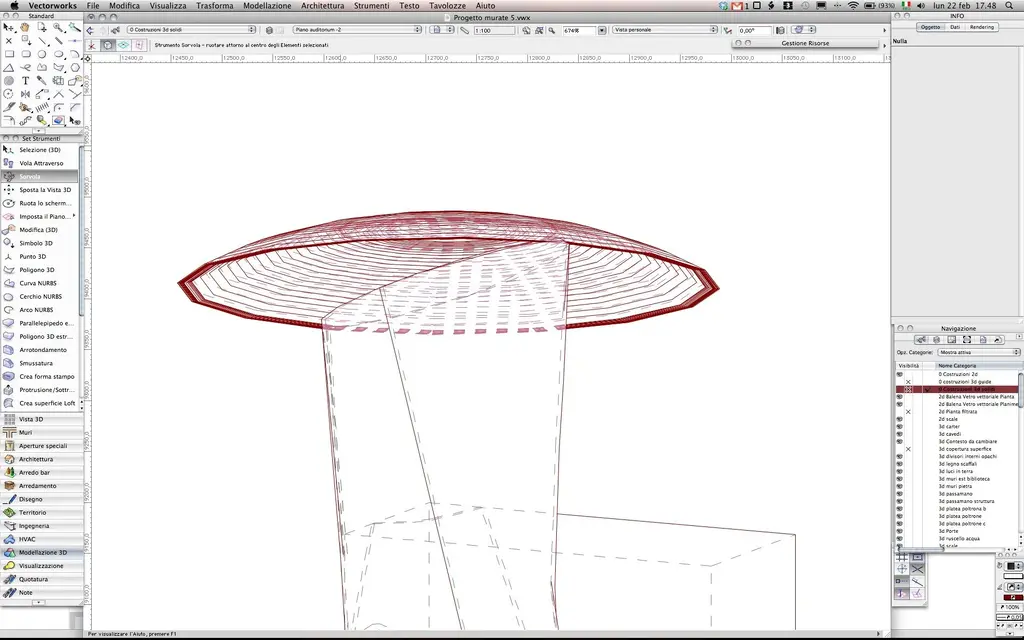
Task: Click first Flyover mode icon
Action: [x=91, y=45]
